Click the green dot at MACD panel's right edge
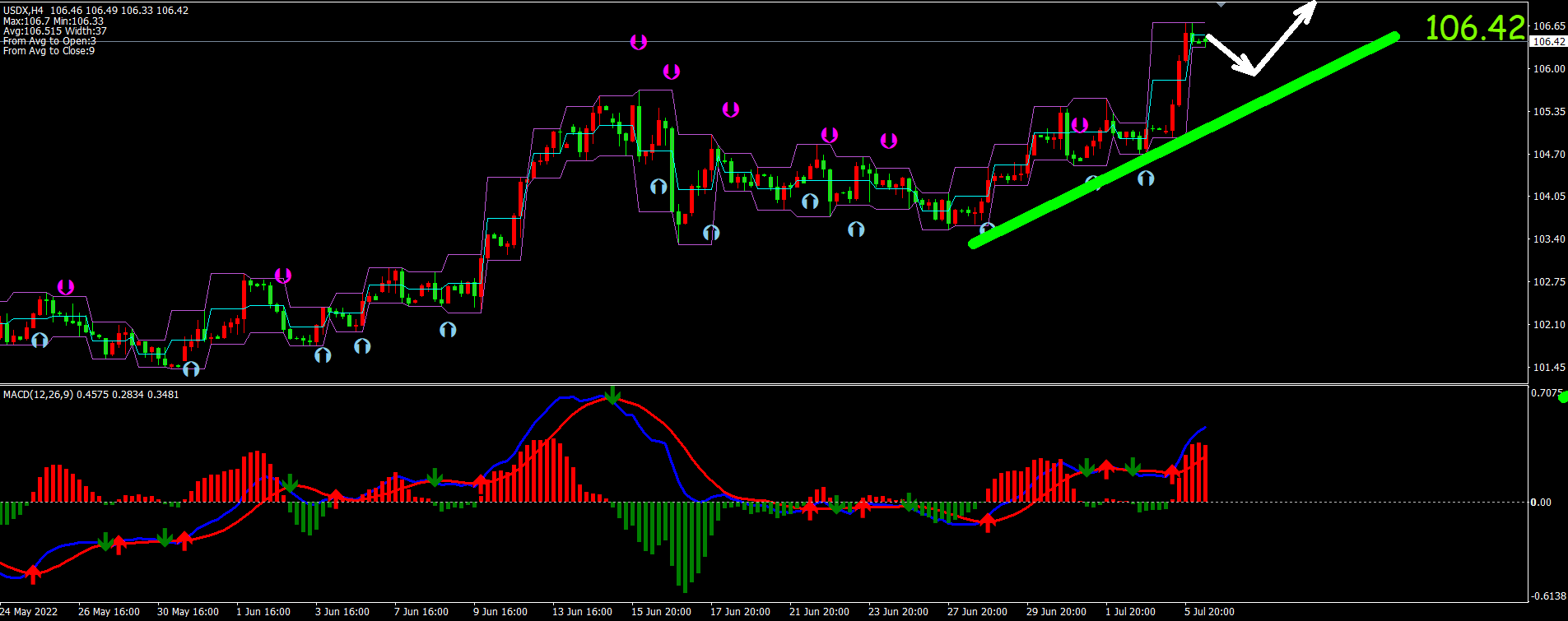Viewport: 1568px width, 621px height. tap(1563, 398)
